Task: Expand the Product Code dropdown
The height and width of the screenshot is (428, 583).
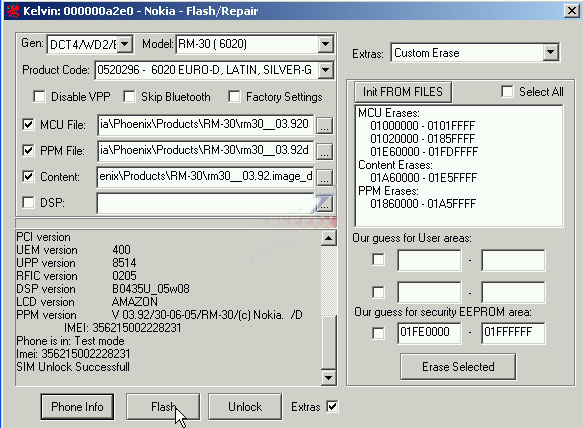Action: point(325,70)
